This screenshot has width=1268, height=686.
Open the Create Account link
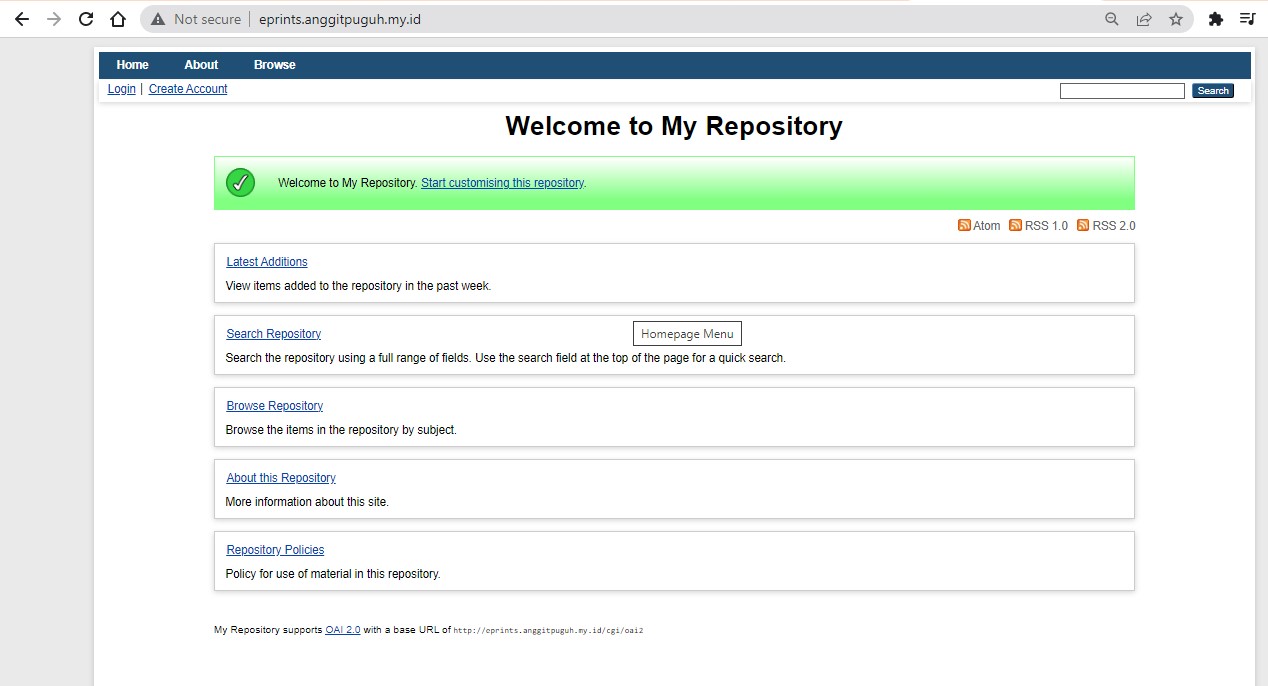click(x=188, y=88)
